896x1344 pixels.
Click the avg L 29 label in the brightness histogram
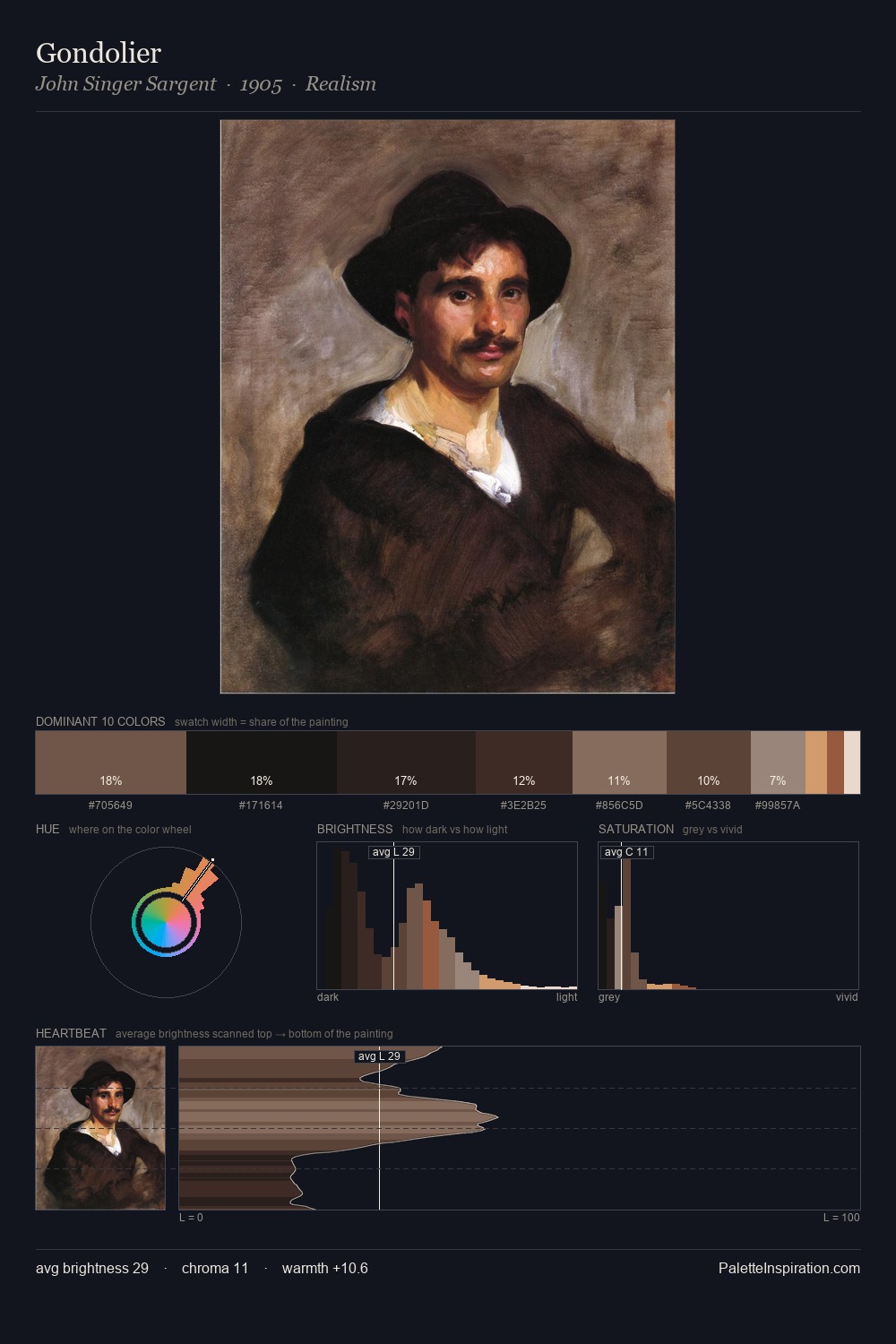coord(394,852)
